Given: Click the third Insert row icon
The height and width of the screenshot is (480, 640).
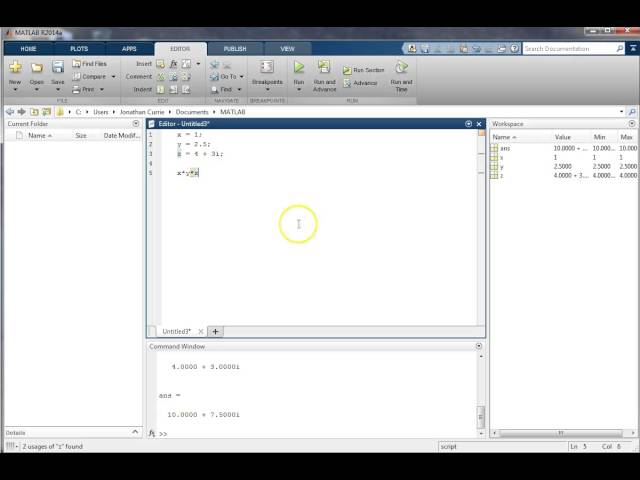Looking at the screenshot, I should pos(186,64).
